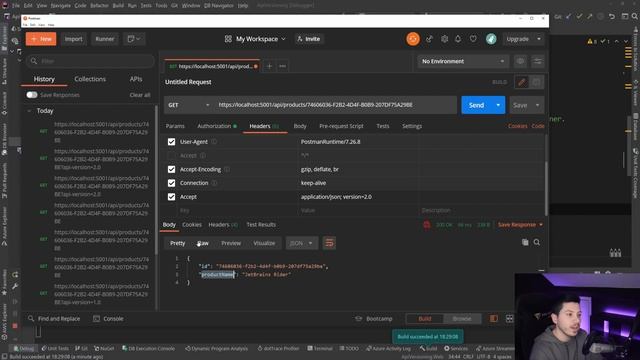Screen dimensions: 640x360
Task: Click the comments icon next to pencil
Action: pyautogui.click(x=537, y=82)
